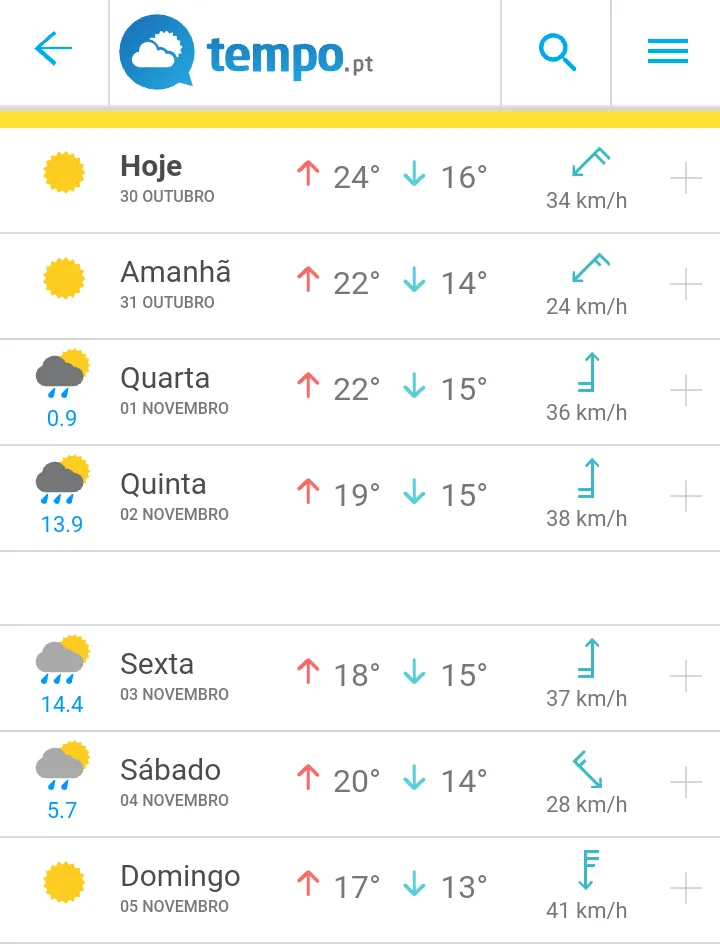Expand Hoje details with the plus sign

coord(686,178)
